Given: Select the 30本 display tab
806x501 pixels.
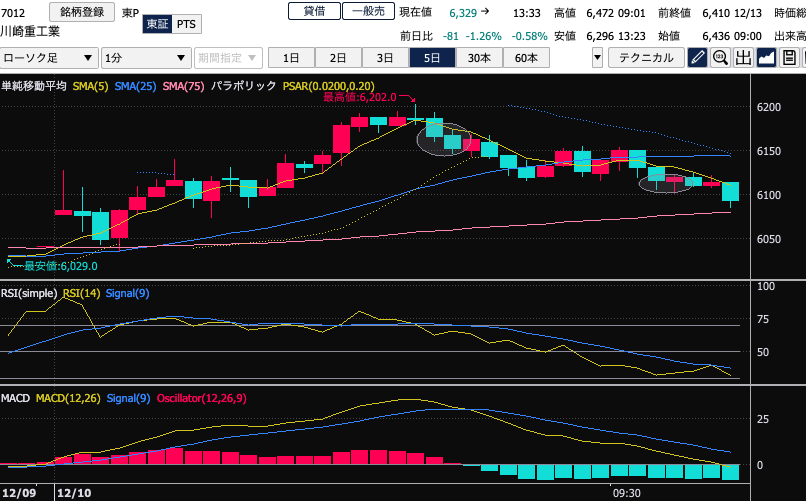Looking at the screenshot, I should pyautogui.click(x=479, y=58).
